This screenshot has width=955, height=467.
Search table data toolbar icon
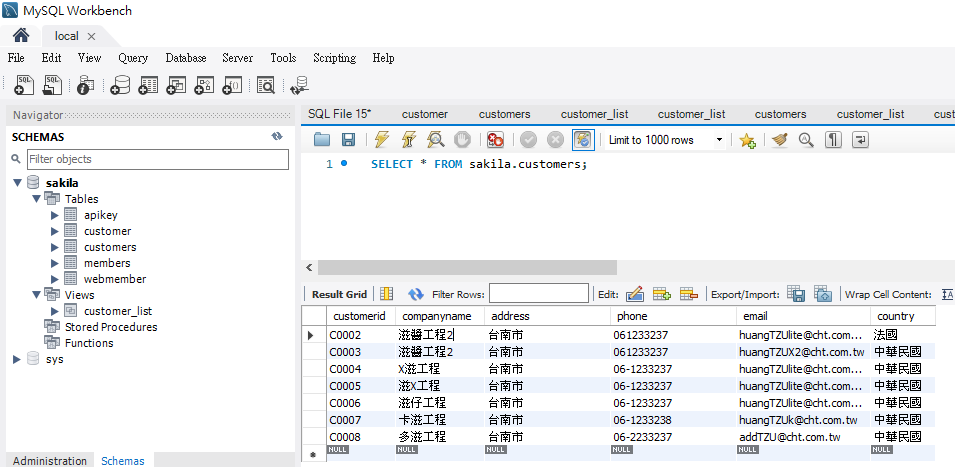[266, 86]
